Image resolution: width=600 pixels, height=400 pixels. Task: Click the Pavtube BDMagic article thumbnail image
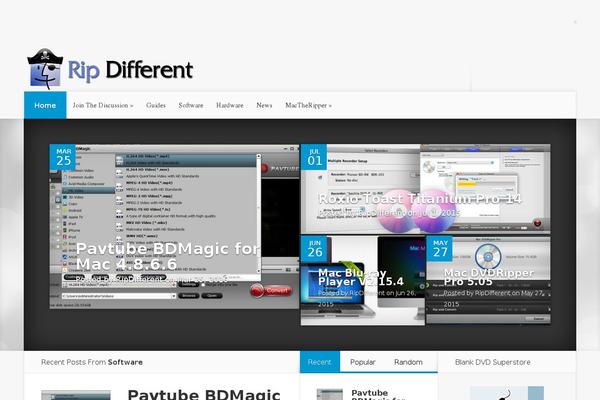(x=76, y=395)
